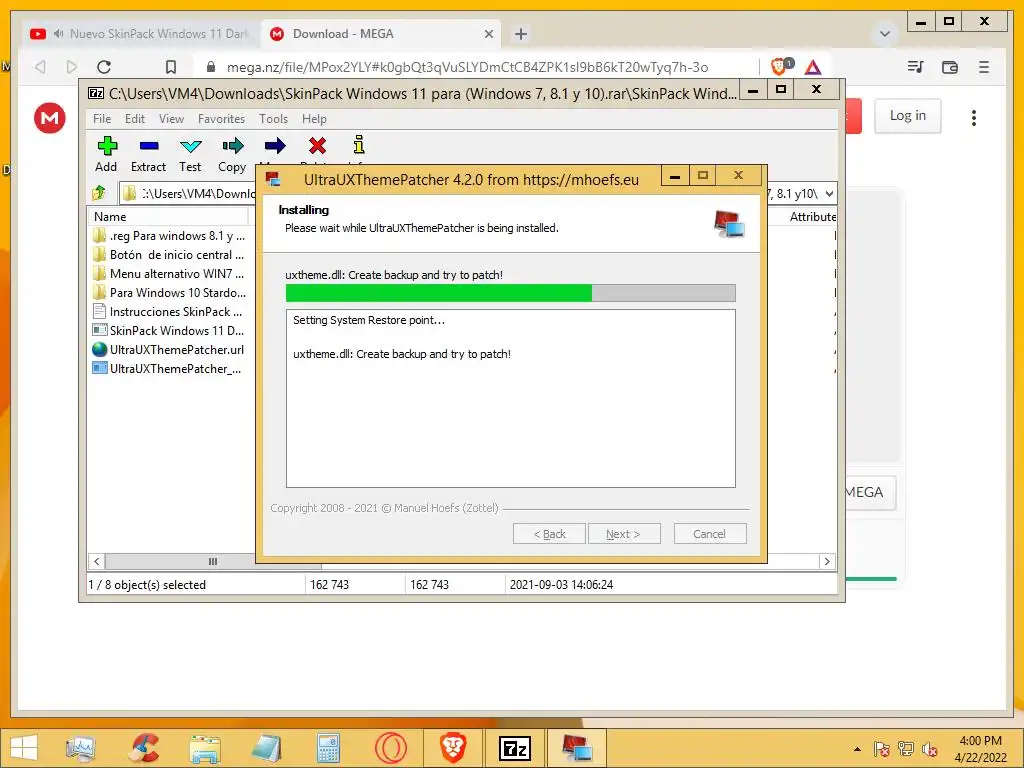Click the Cancel button in the installer
Screen dimensions: 1024x768
[x=709, y=534]
